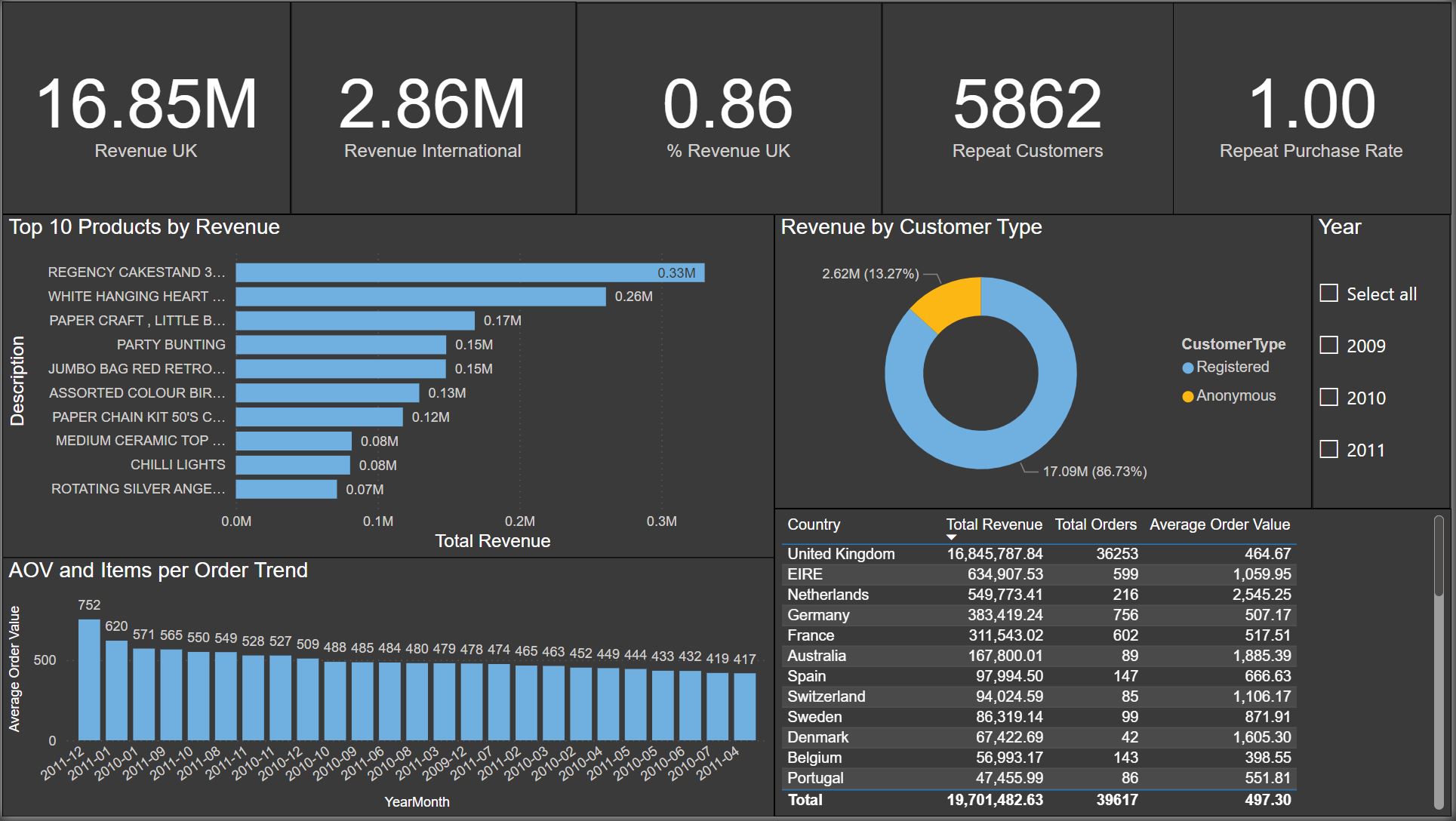This screenshot has height=821, width=1456.
Task: Select the REGENCY CAKESTAND bar
Action: (469, 272)
